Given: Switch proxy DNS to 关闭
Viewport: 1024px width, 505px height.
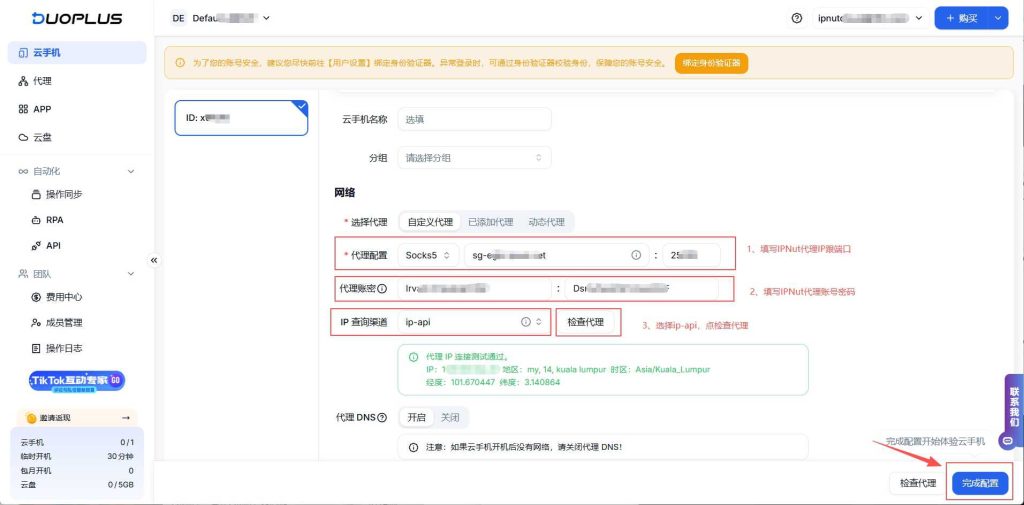Looking at the screenshot, I should pyautogui.click(x=450, y=417).
